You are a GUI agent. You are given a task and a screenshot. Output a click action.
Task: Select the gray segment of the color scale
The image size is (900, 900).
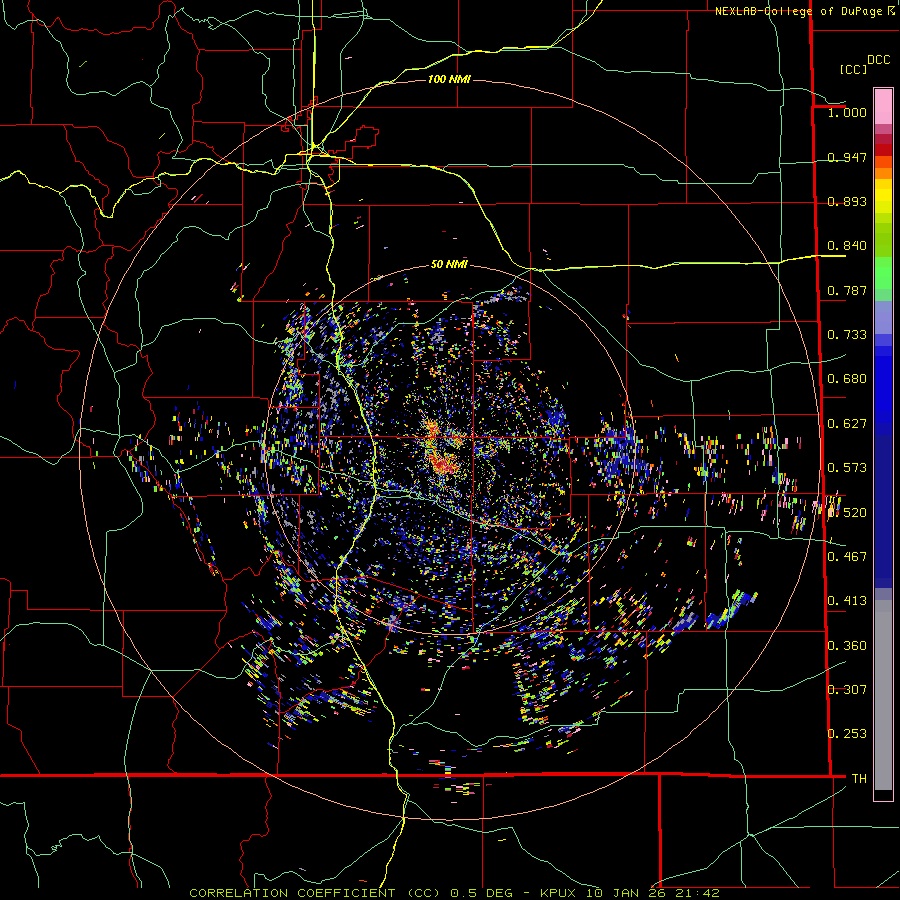point(883,695)
